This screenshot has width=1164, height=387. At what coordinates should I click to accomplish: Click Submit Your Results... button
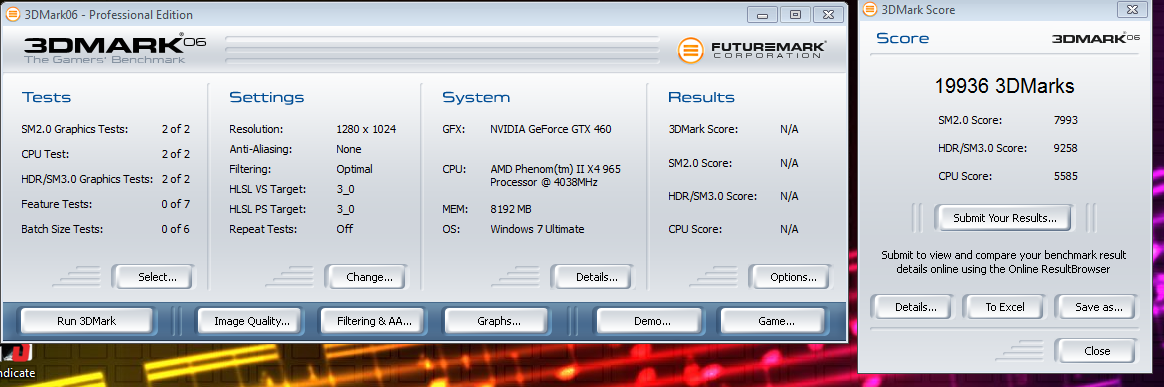tap(1004, 218)
